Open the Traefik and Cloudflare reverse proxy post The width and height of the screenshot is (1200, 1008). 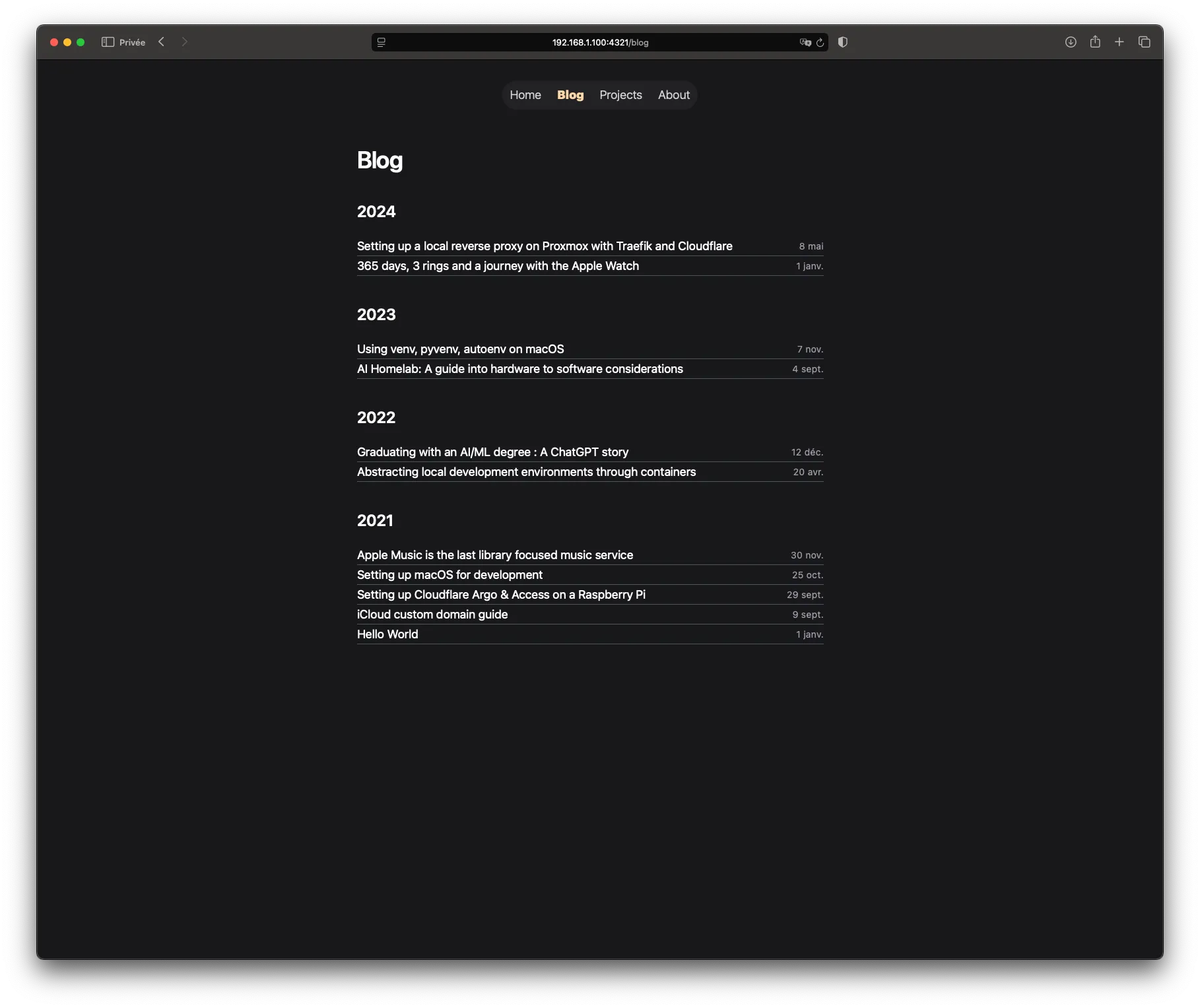(545, 246)
